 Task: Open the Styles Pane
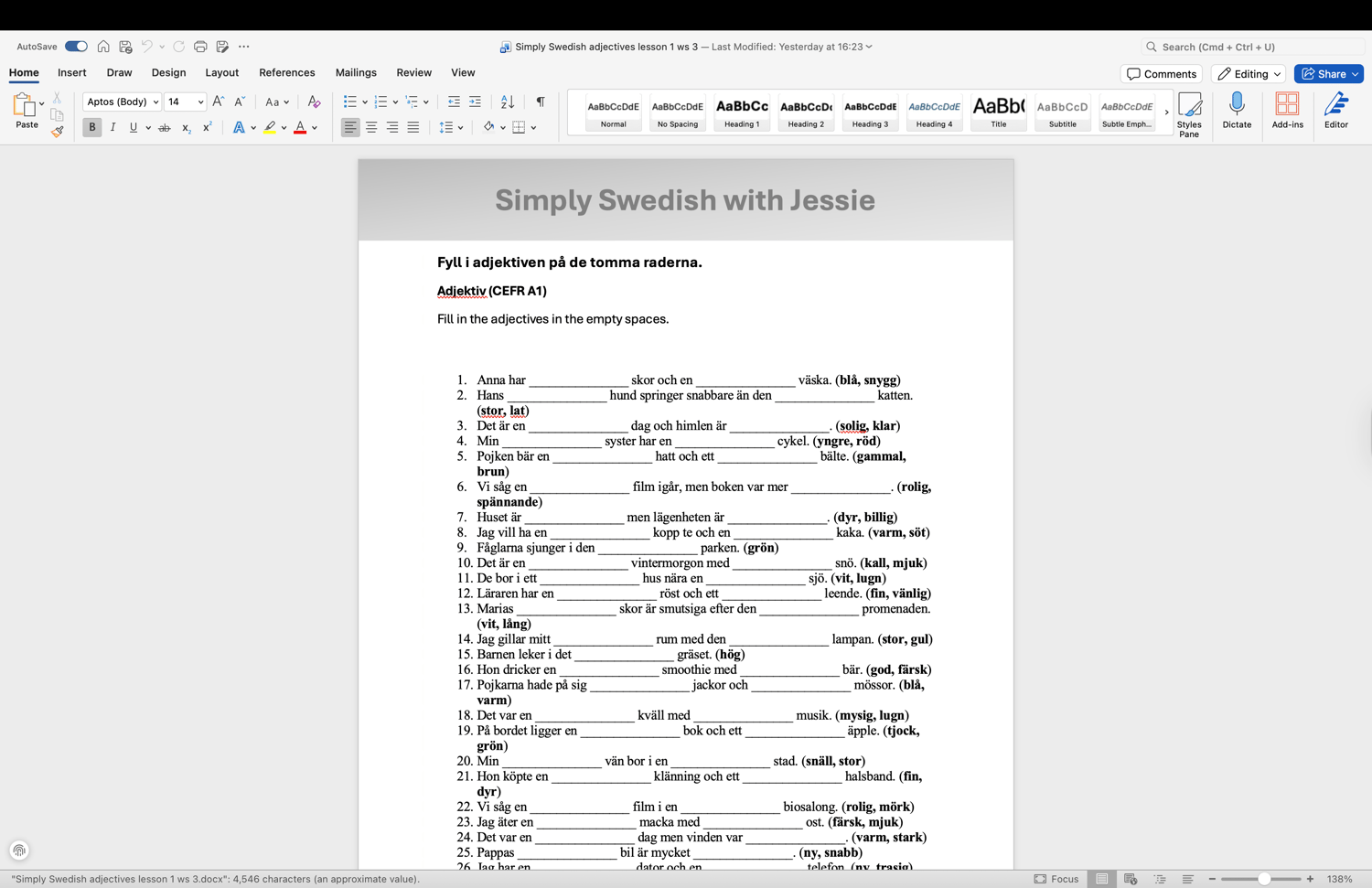(1189, 114)
